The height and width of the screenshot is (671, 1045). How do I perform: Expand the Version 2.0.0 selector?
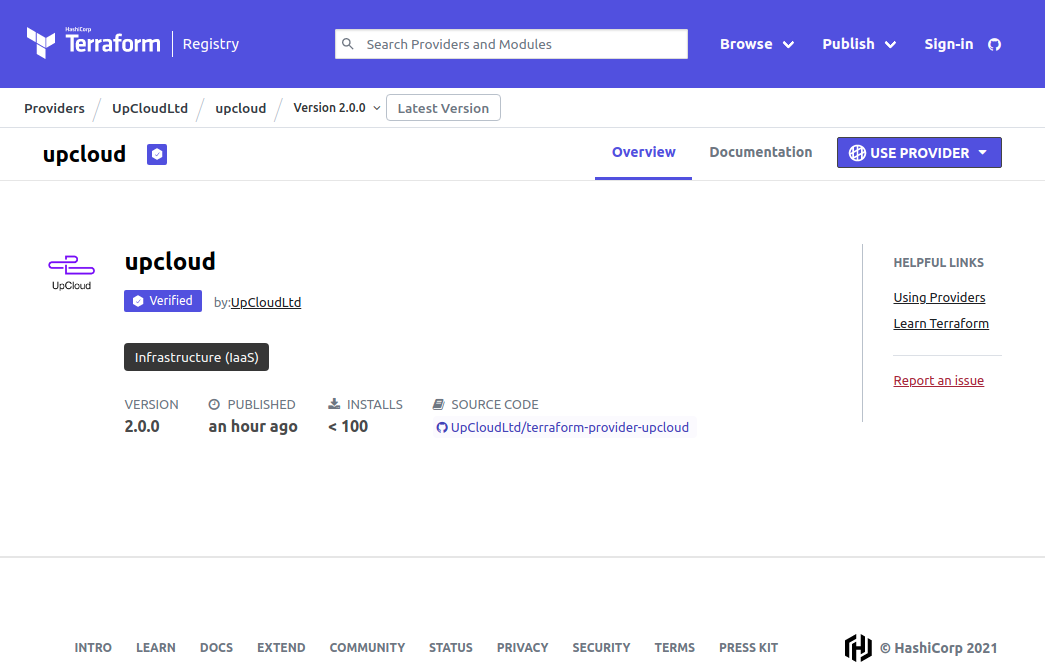click(x=337, y=108)
